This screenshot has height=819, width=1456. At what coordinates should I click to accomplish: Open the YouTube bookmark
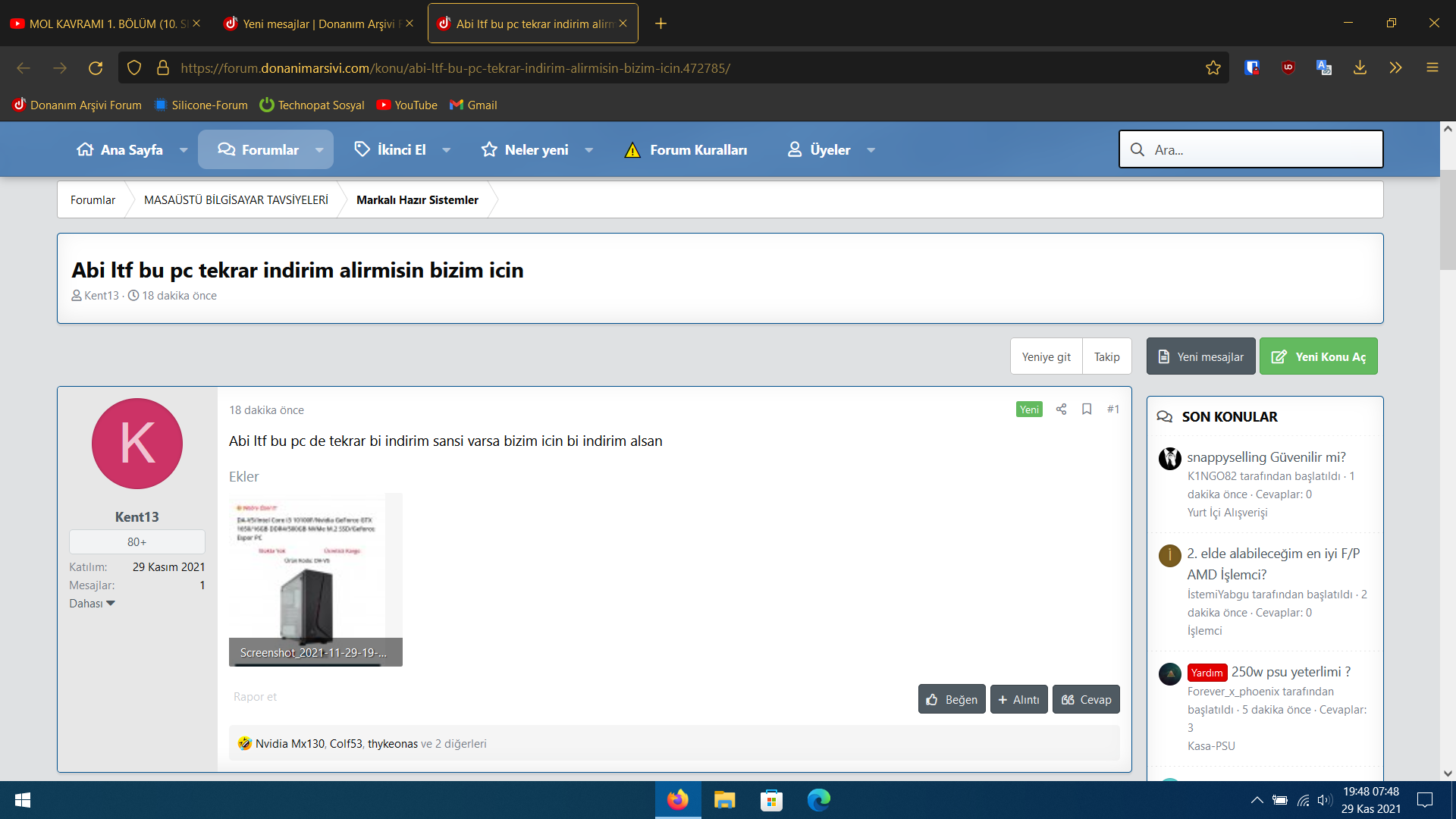click(x=407, y=105)
